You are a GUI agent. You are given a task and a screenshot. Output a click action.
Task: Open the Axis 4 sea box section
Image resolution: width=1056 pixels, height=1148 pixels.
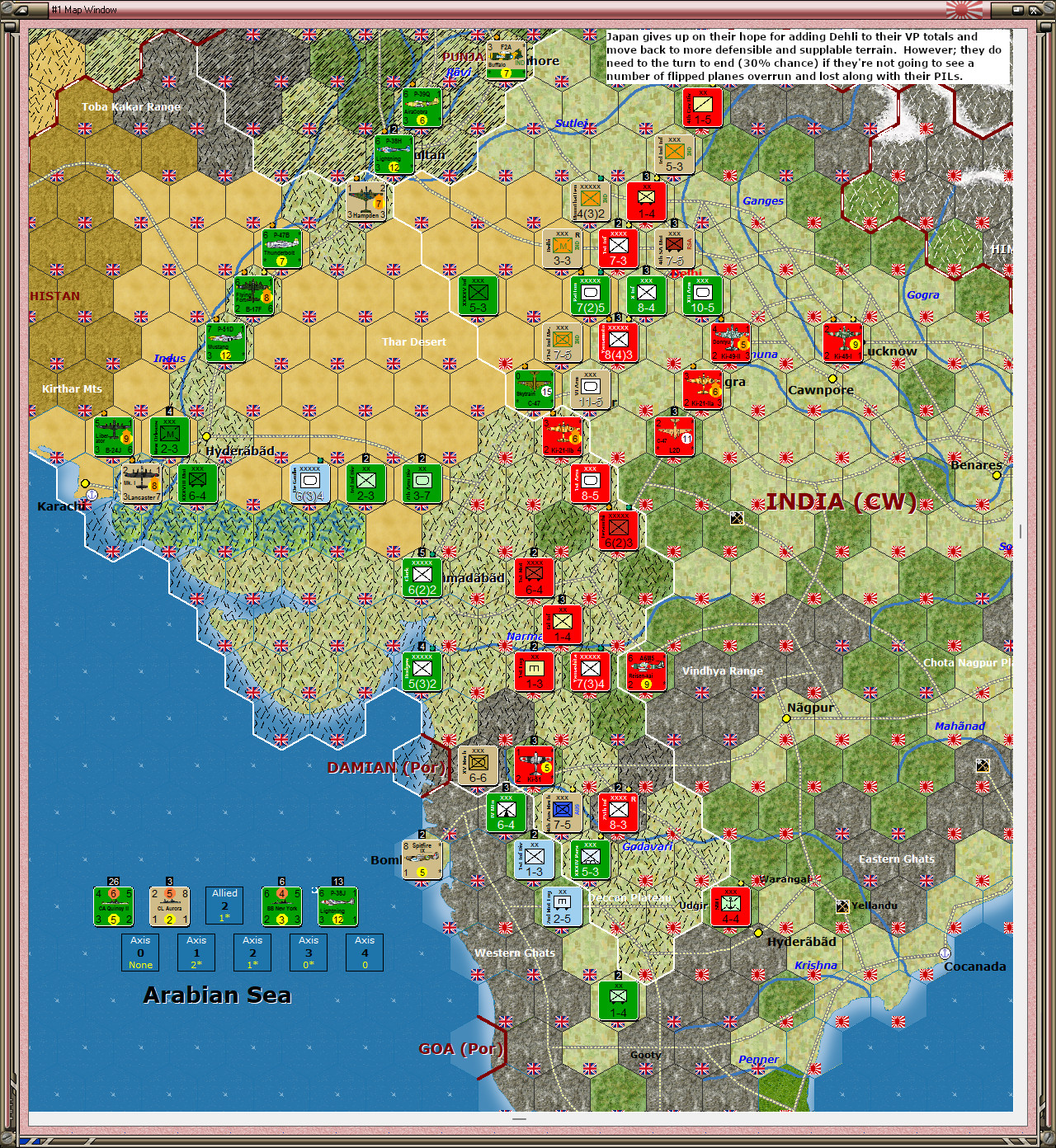click(x=365, y=953)
